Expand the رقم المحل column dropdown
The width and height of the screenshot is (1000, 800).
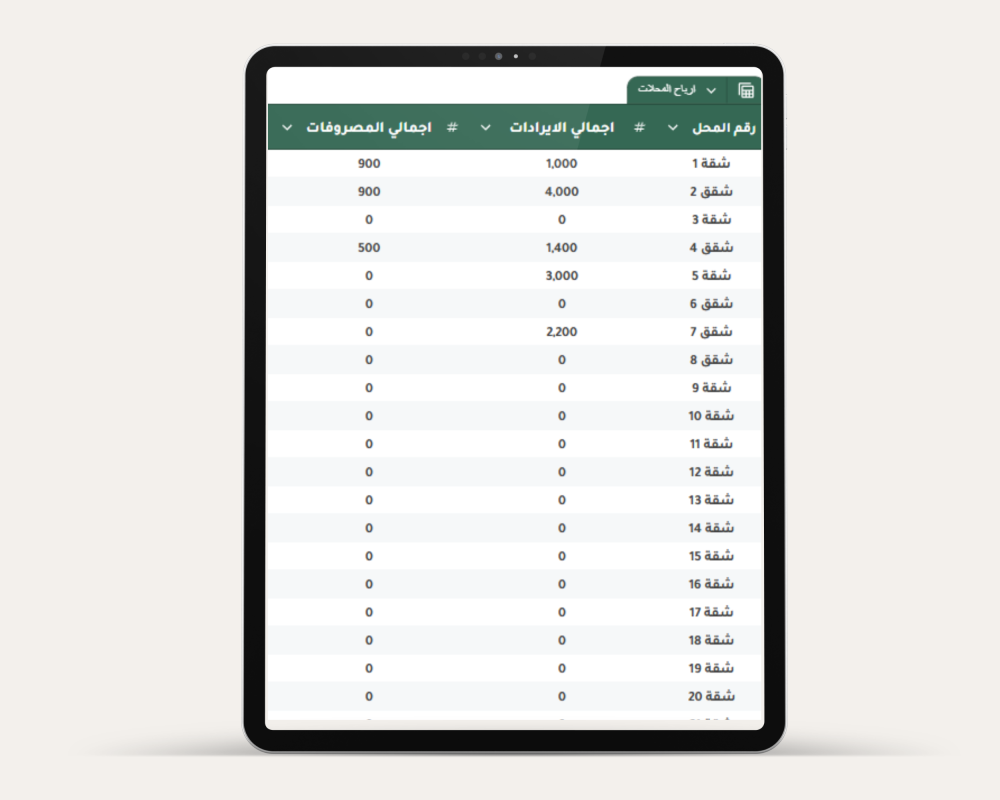click(672, 128)
